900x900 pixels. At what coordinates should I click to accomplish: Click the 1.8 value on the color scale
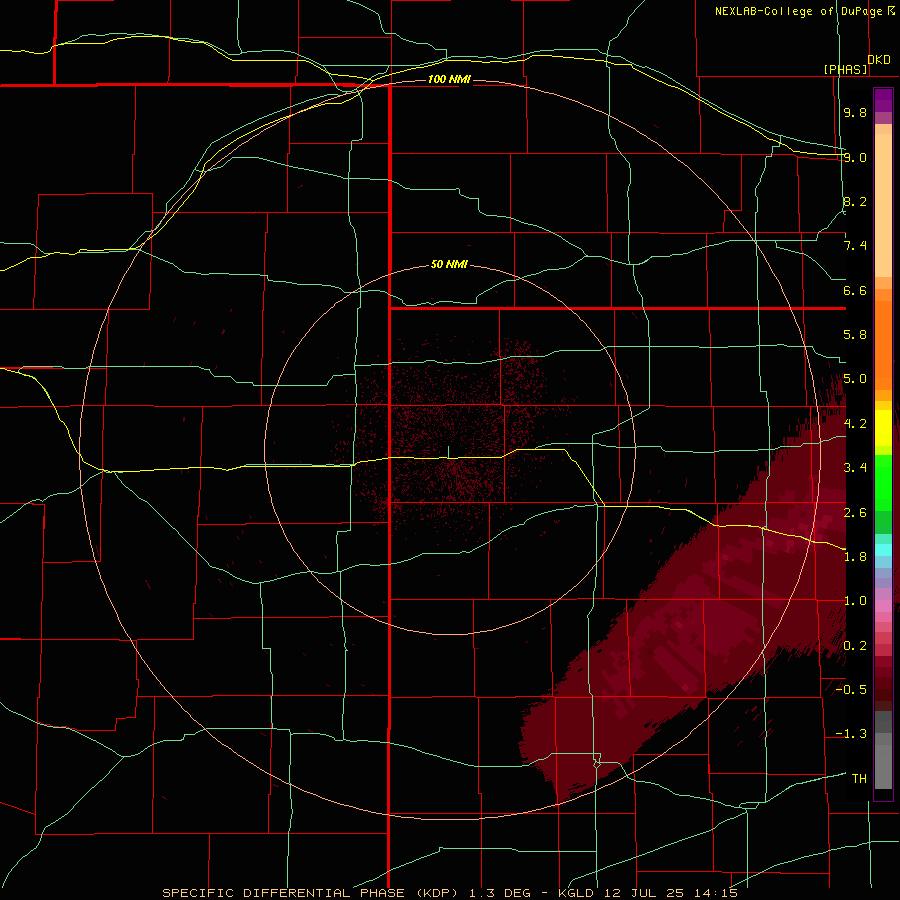[855, 557]
